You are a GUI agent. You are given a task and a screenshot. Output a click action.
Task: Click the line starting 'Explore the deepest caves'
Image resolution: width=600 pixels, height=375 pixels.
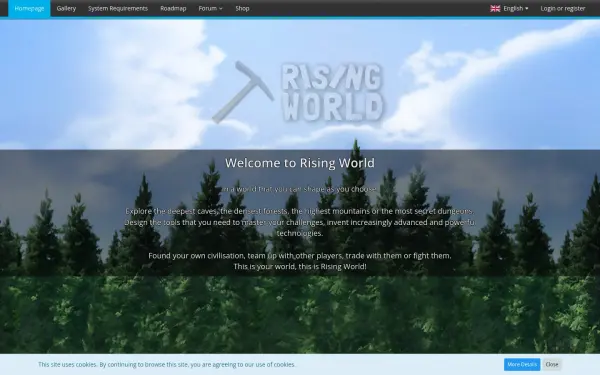click(x=300, y=211)
